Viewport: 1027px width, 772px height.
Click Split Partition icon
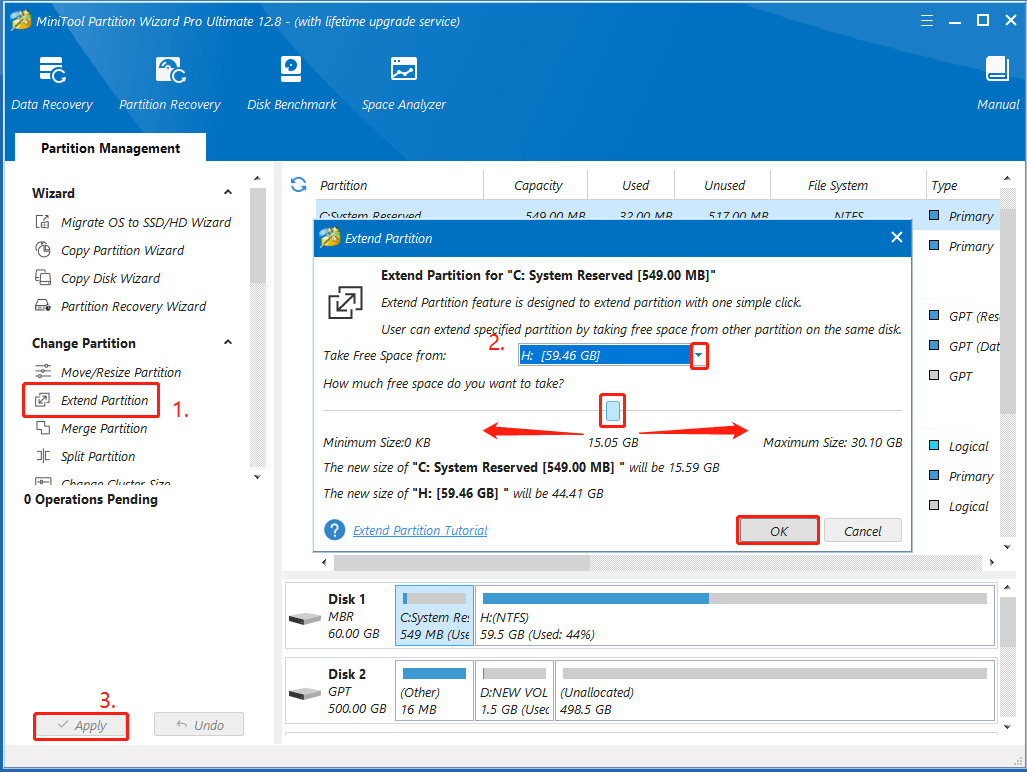click(x=43, y=456)
